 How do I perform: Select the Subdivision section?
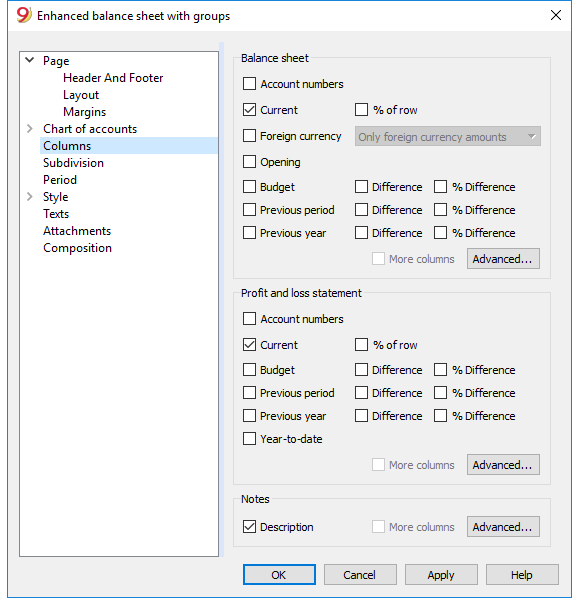(73, 163)
